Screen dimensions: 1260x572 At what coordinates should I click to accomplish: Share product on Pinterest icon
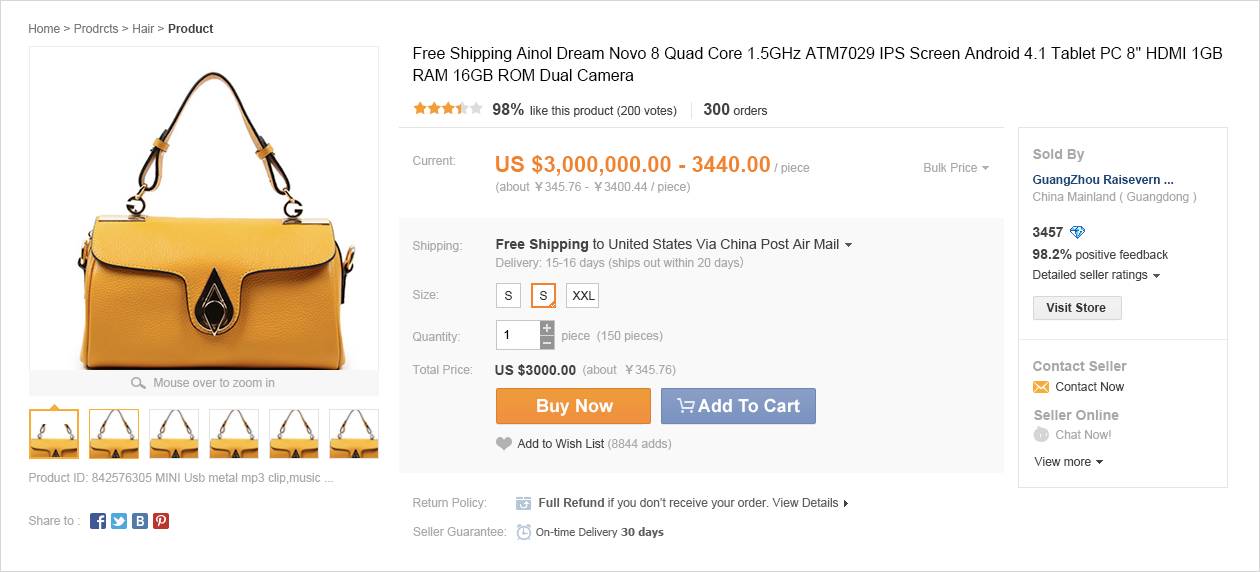click(x=161, y=521)
